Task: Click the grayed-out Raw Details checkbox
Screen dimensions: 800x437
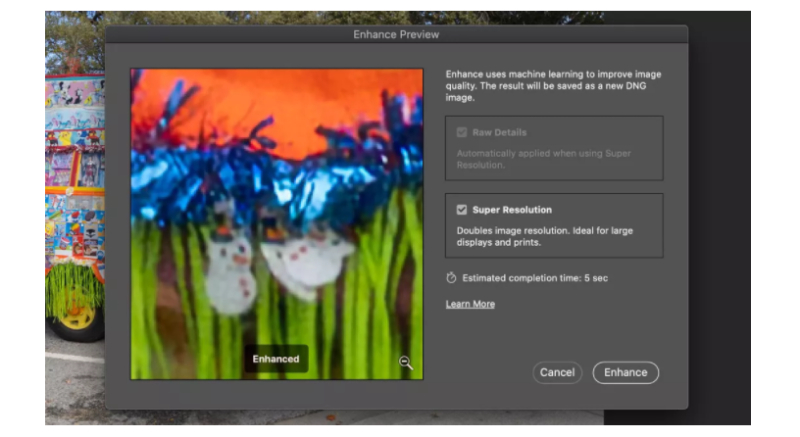Action: tap(461, 132)
